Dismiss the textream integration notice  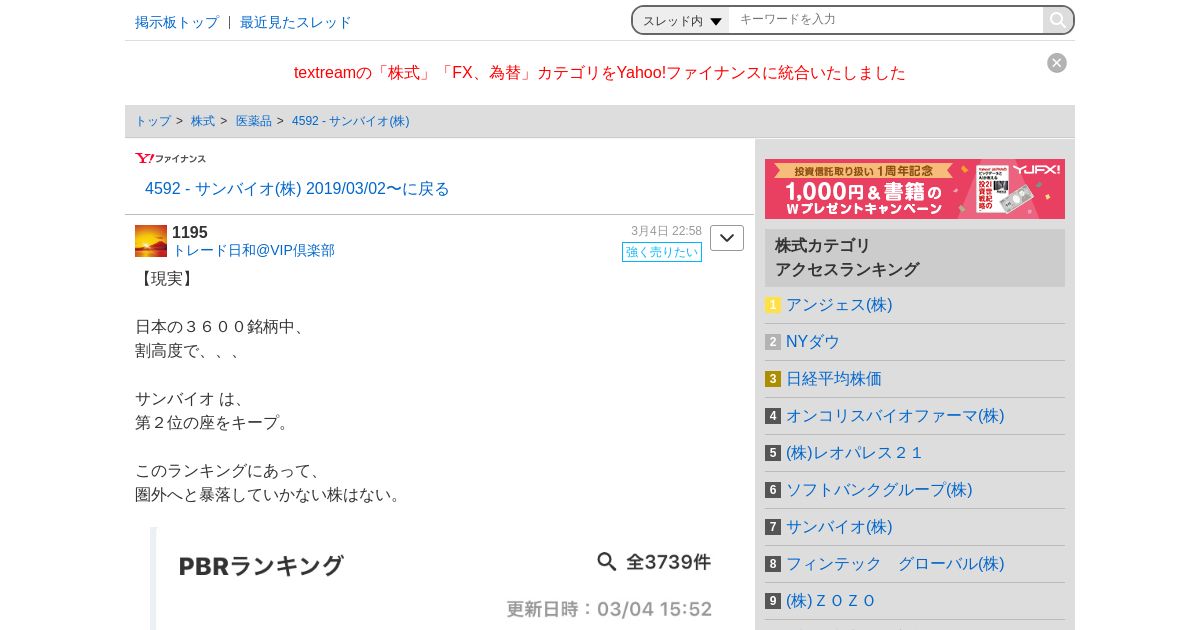(1057, 63)
